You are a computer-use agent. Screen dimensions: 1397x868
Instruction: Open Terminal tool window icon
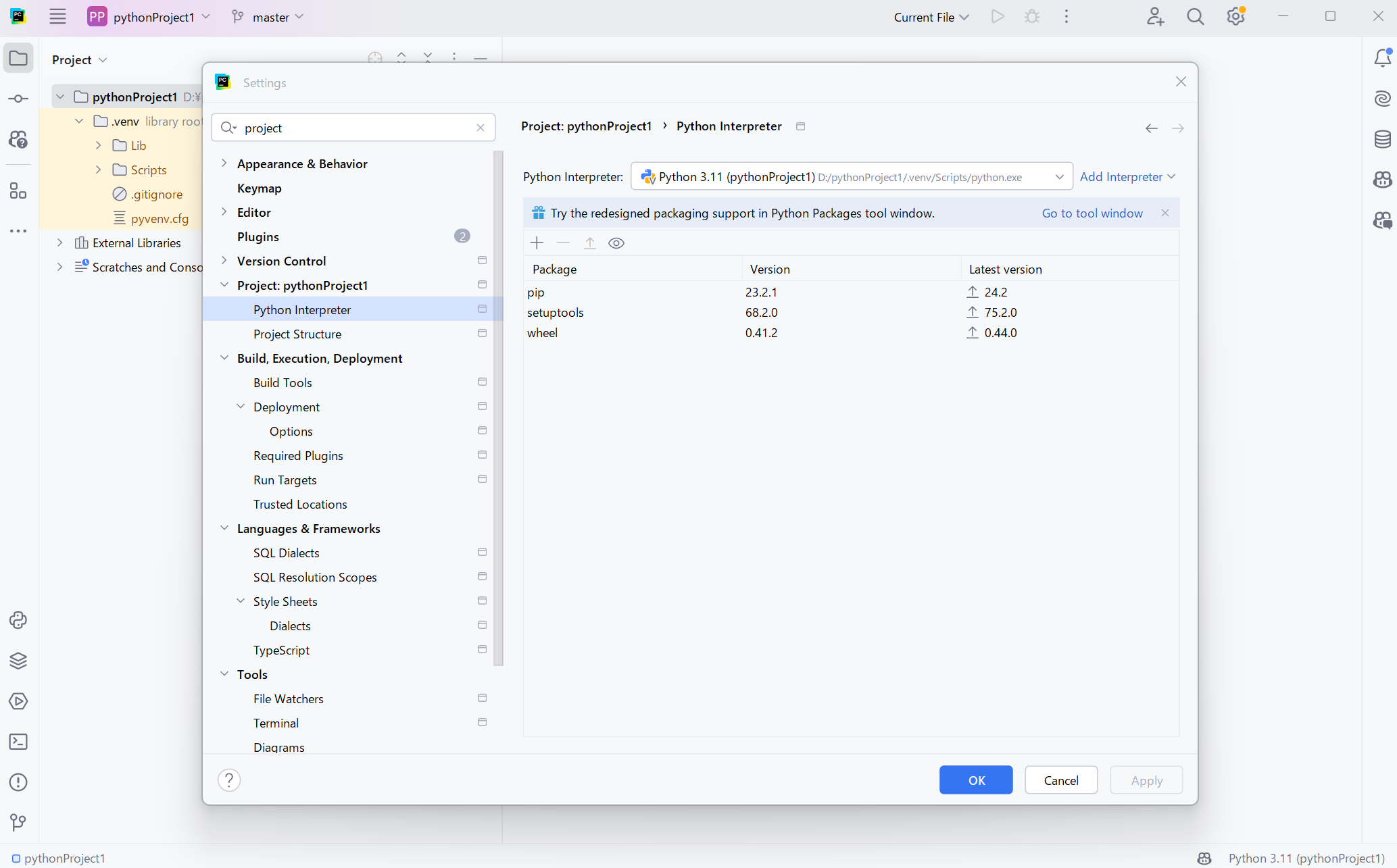click(x=18, y=742)
